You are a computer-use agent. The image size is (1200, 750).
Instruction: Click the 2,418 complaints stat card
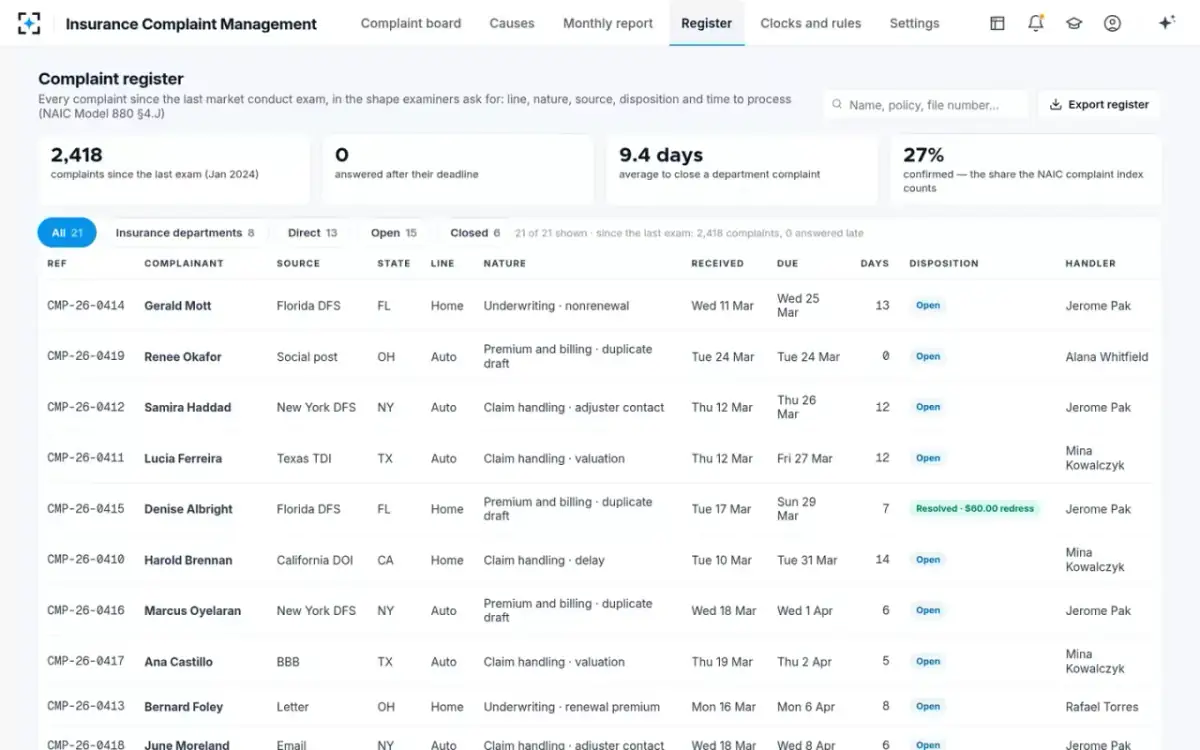(174, 170)
